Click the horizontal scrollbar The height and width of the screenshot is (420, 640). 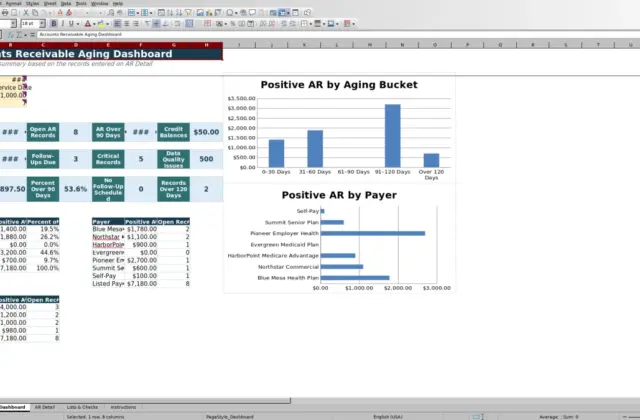tap(145, 401)
